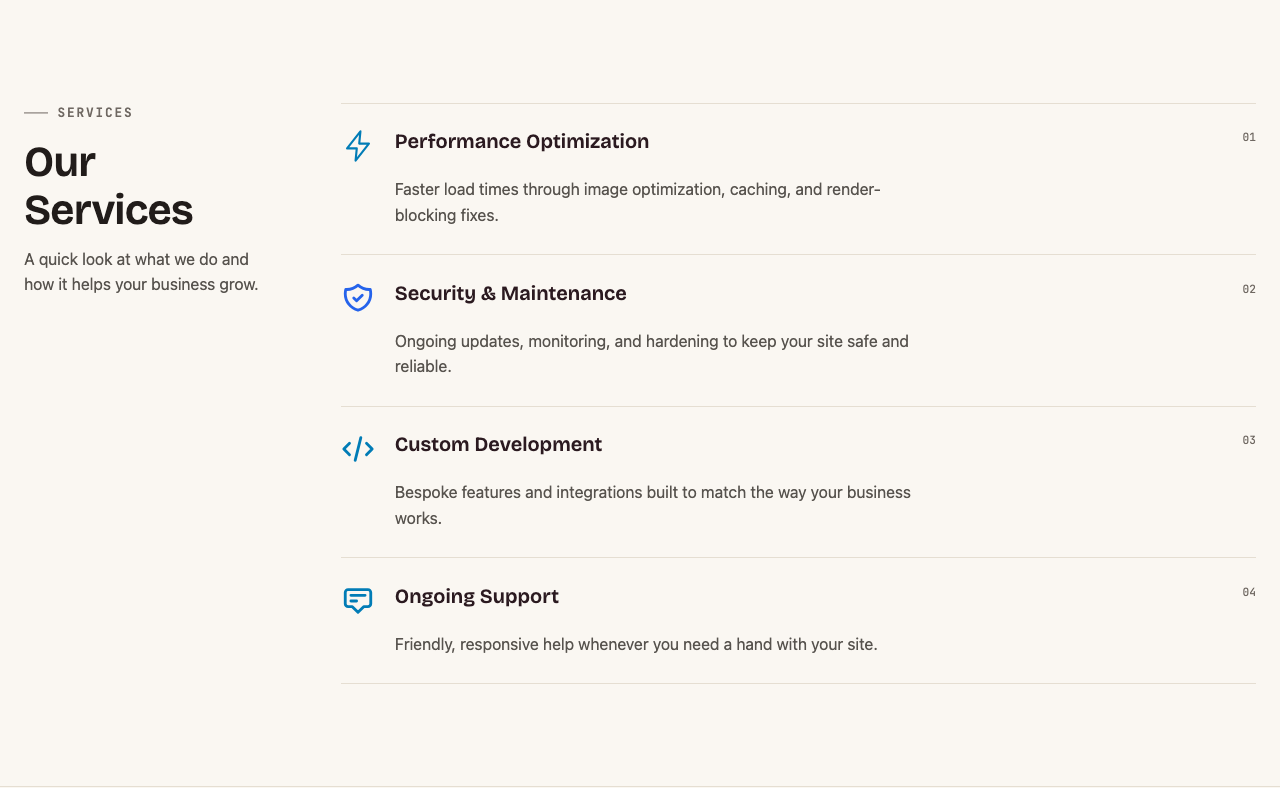This screenshot has width=1280, height=788.
Task: Click the 01 item number
Action: coord(1249,137)
